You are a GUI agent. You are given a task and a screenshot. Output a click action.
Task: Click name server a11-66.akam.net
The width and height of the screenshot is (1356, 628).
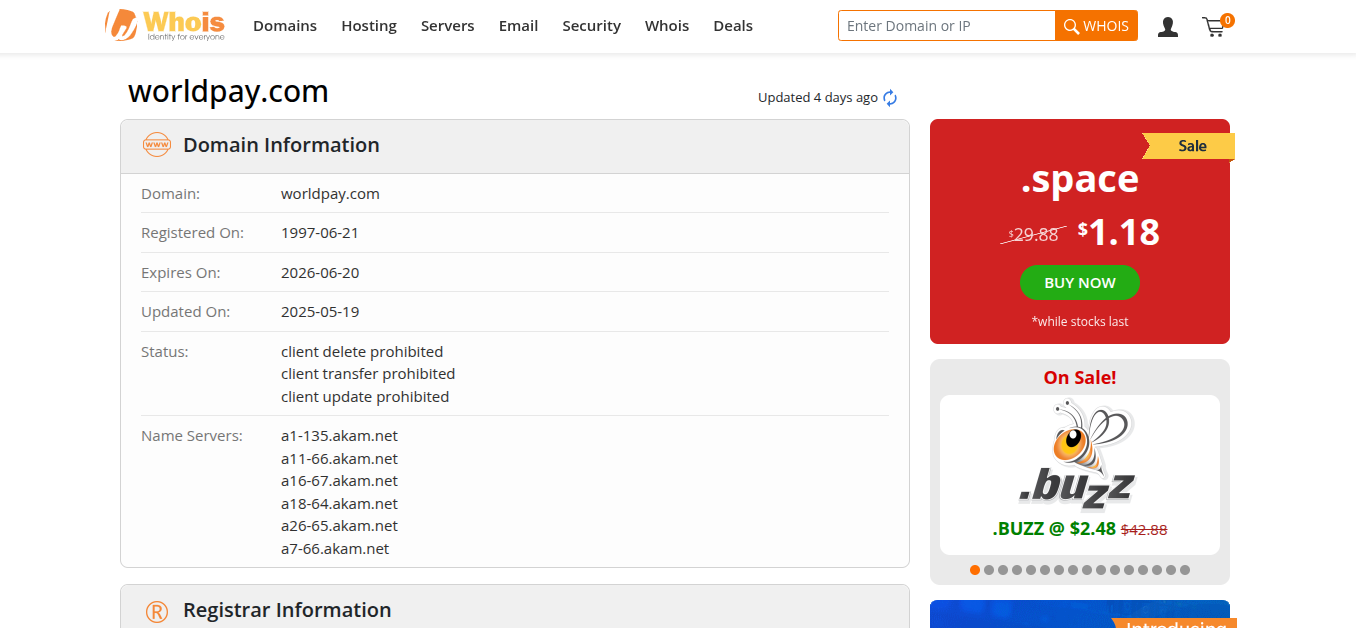pyautogui.click(x=339, y=459)
